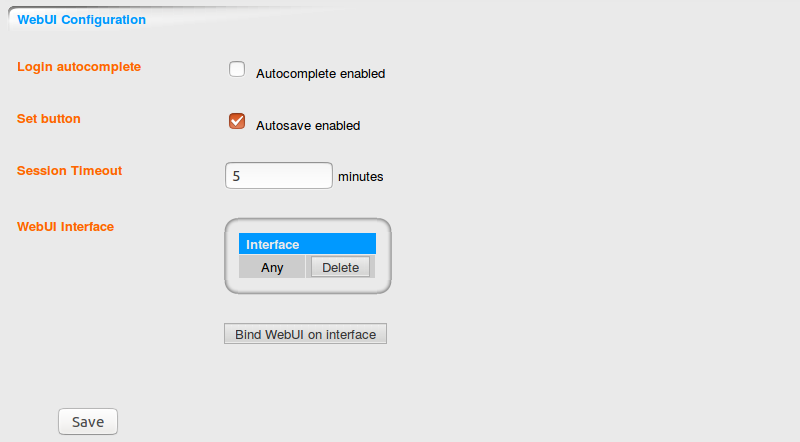Click the Session Timeout input field
The width and height of the screenshot is (800, 442).
pyautogui.click(x=279, y=176)
